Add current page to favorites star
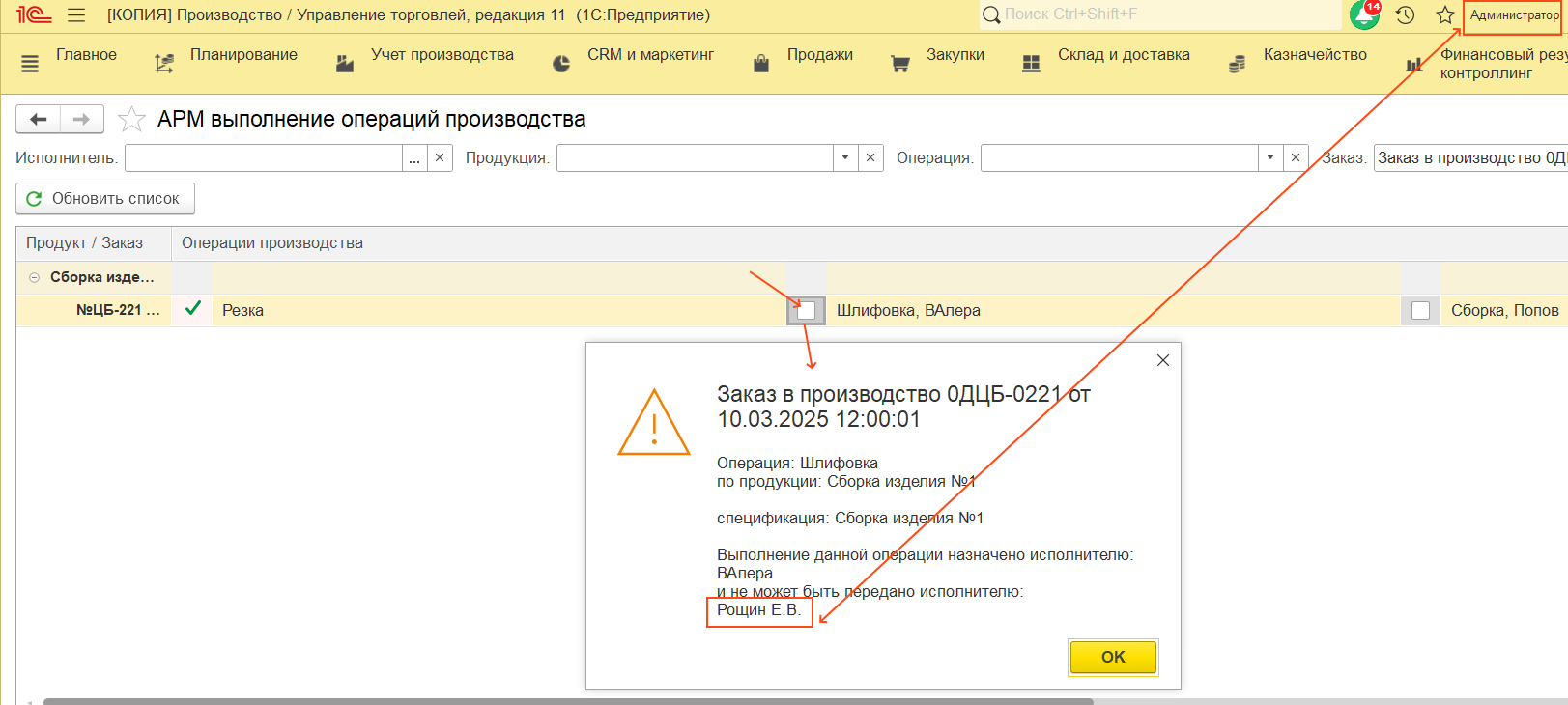 (x=131, y=120)
